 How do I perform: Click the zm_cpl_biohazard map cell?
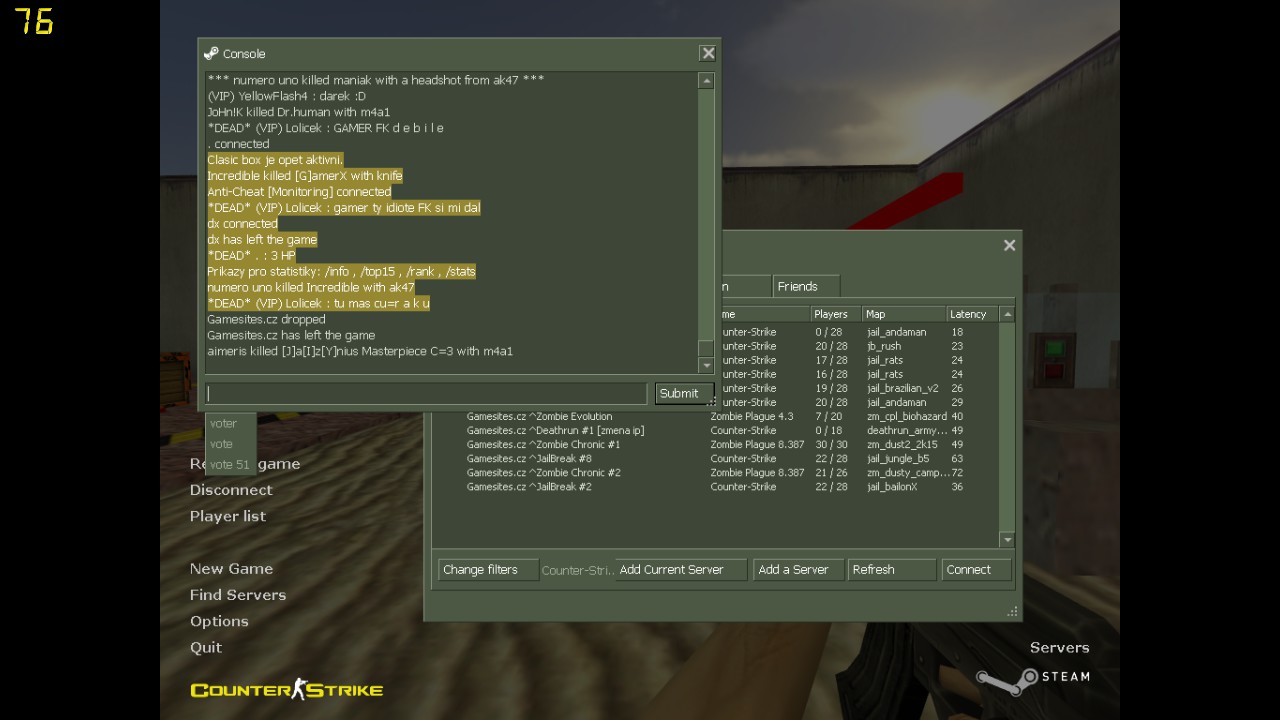pos(906,417)
